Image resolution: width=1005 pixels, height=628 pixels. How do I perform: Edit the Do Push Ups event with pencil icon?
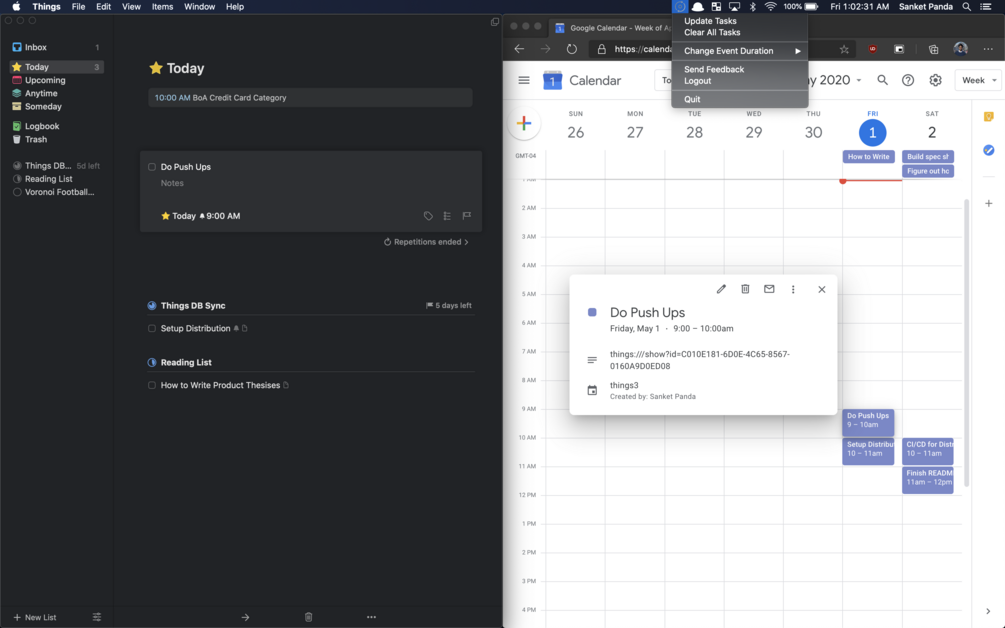tap(721, 290)
